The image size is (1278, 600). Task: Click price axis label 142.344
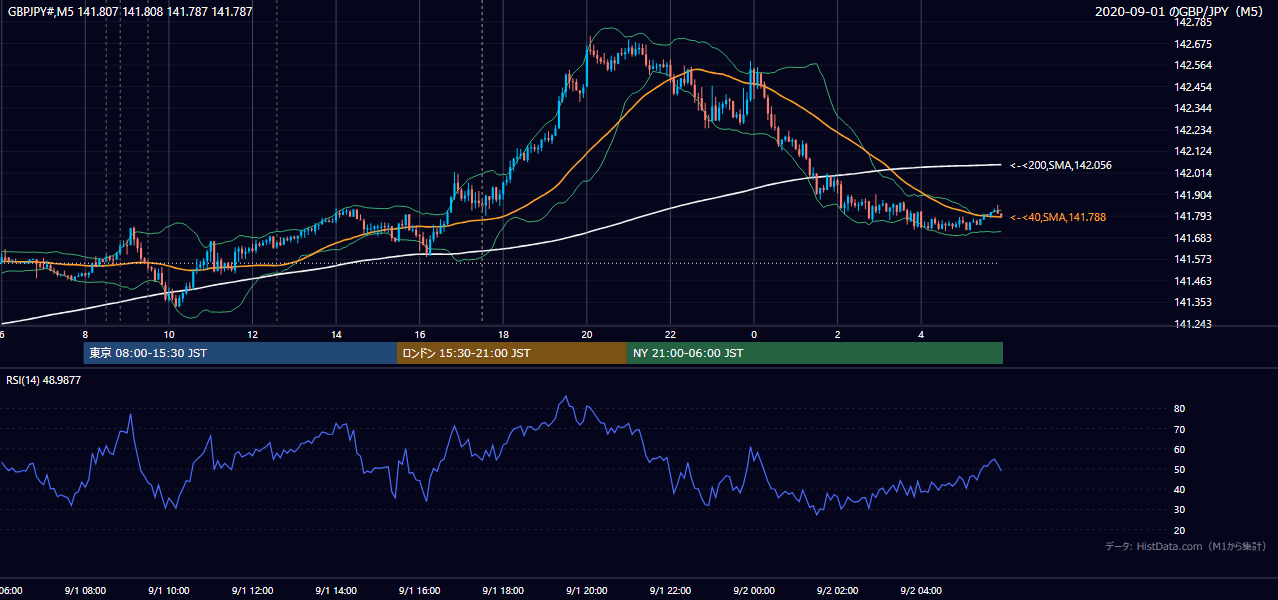pos(1193,108)
